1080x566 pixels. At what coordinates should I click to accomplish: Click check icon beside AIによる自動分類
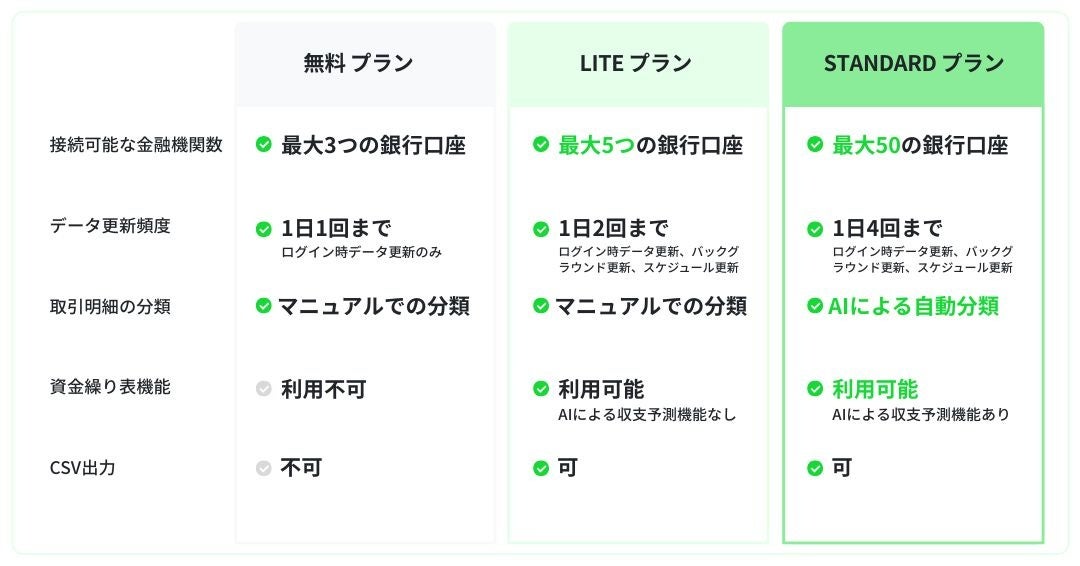[815, 305]
